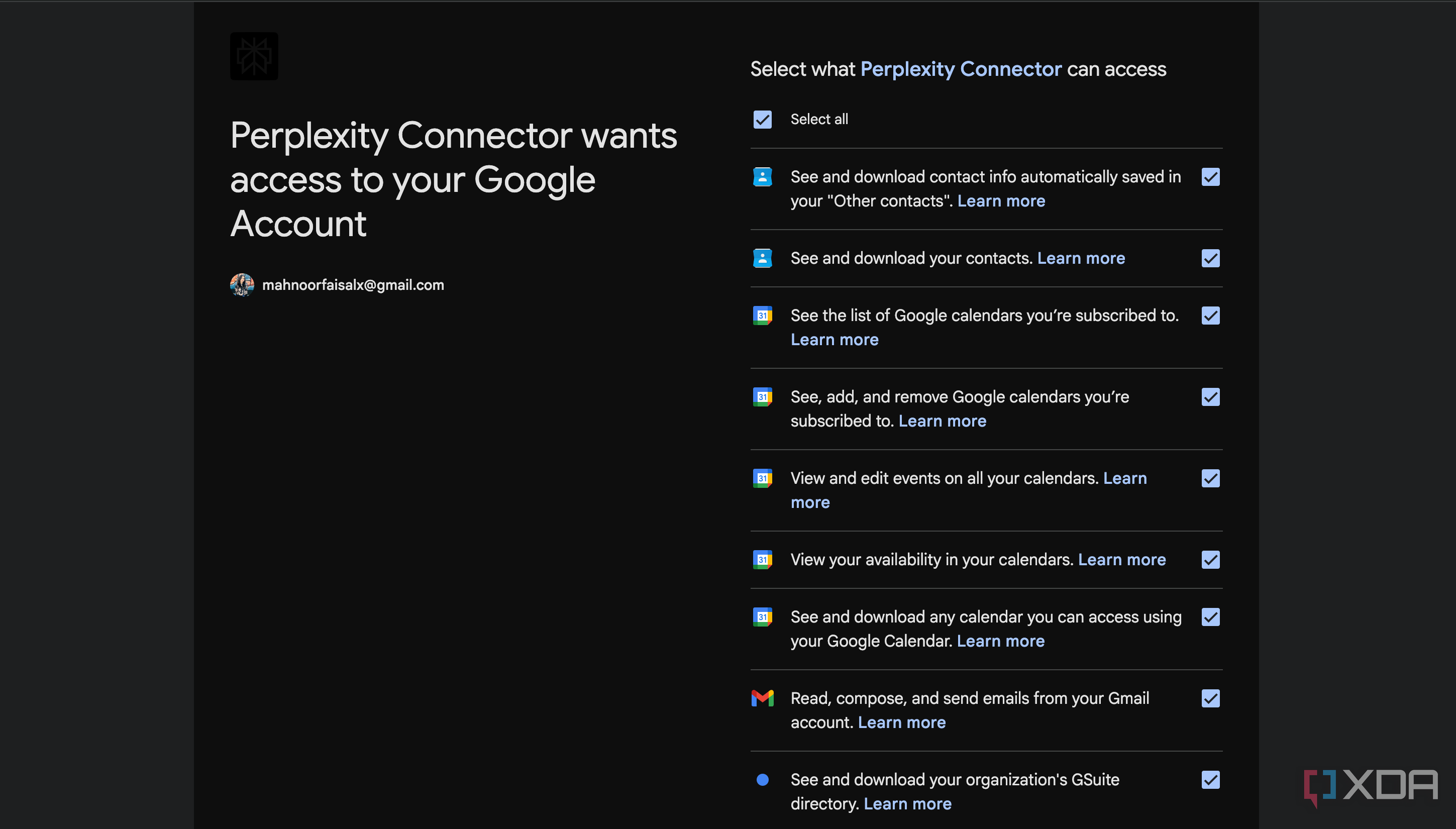The image size is (1456, 829).
Task: Click the "See and download your contacts." text
Action: (911, 258)
